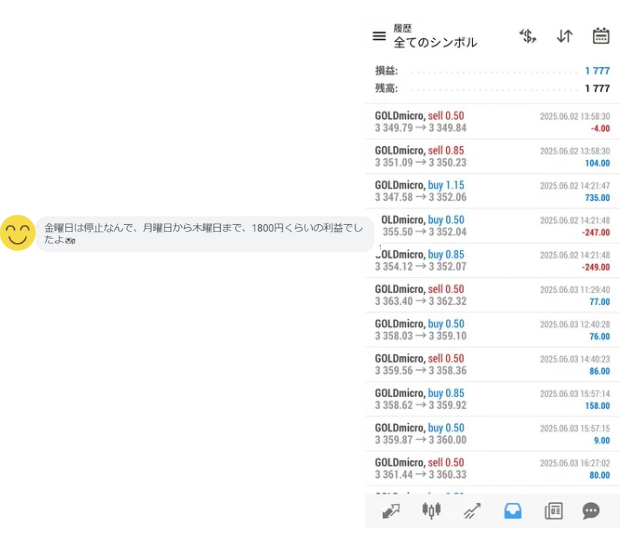Screen dimensions: 627x542
Task: Open the News tab icon
Action: coord(553,511)
